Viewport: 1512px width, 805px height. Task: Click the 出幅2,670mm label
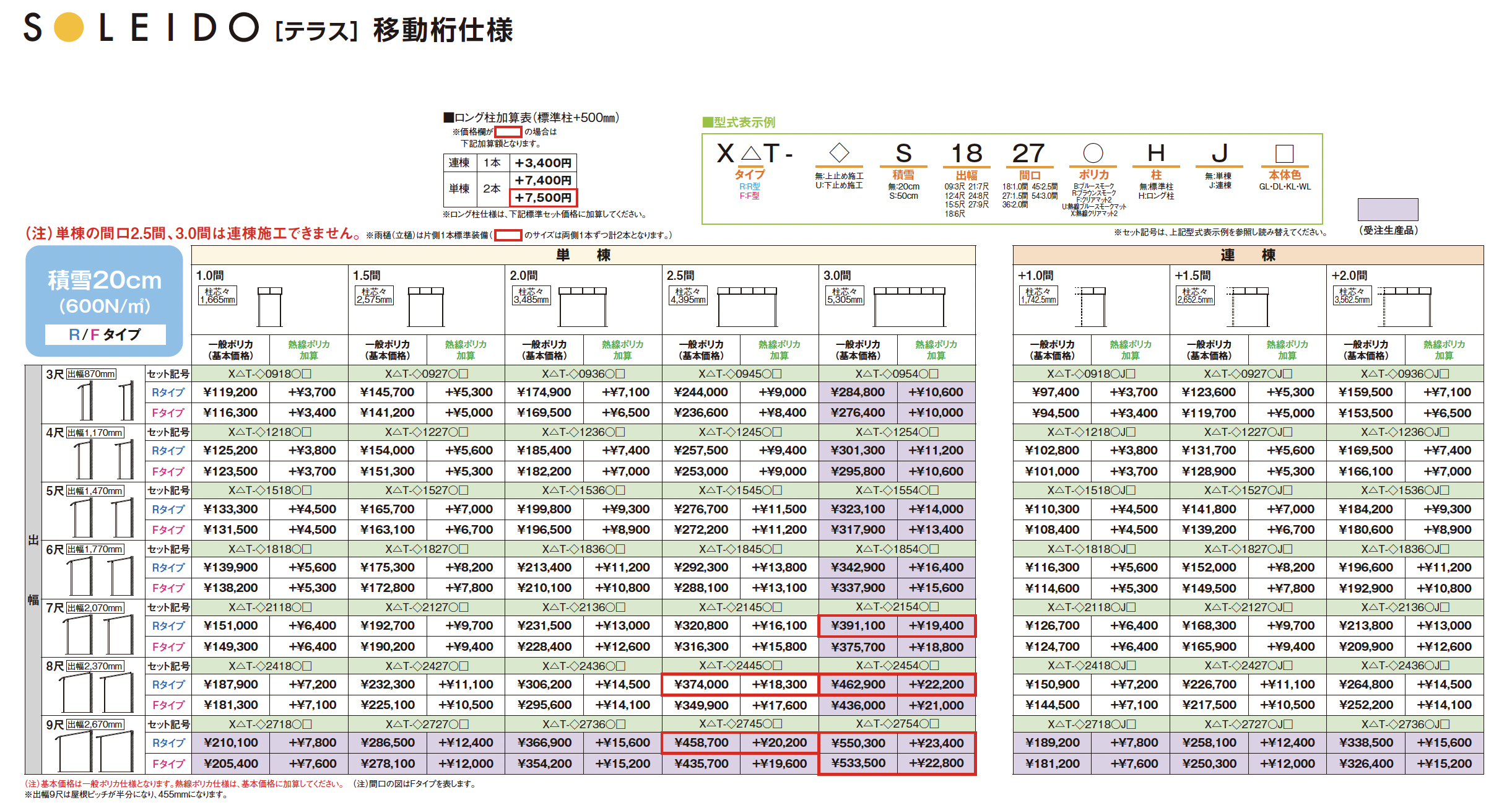tap(95, 724)
